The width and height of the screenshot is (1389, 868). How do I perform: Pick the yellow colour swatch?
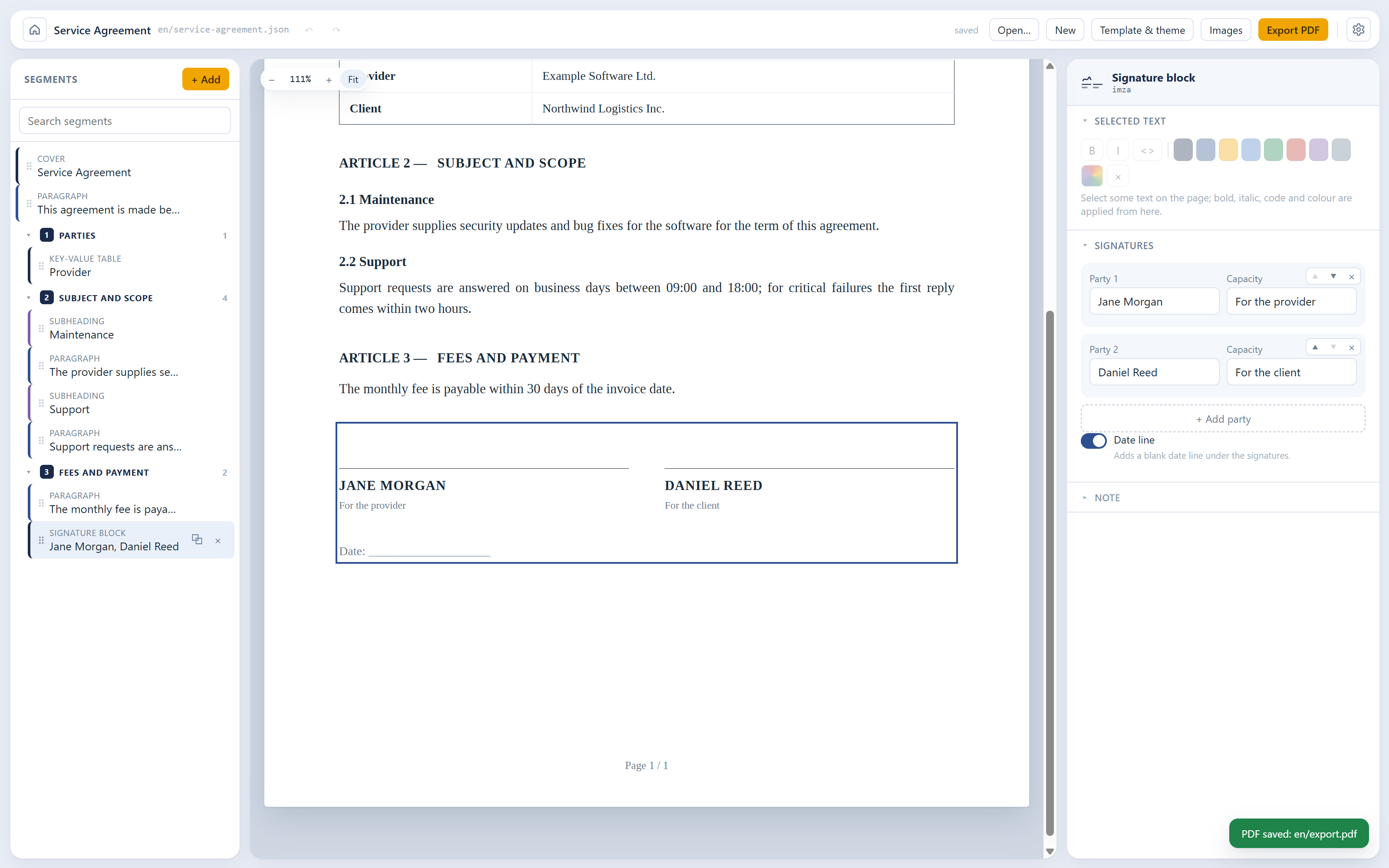pos(1228,151)
